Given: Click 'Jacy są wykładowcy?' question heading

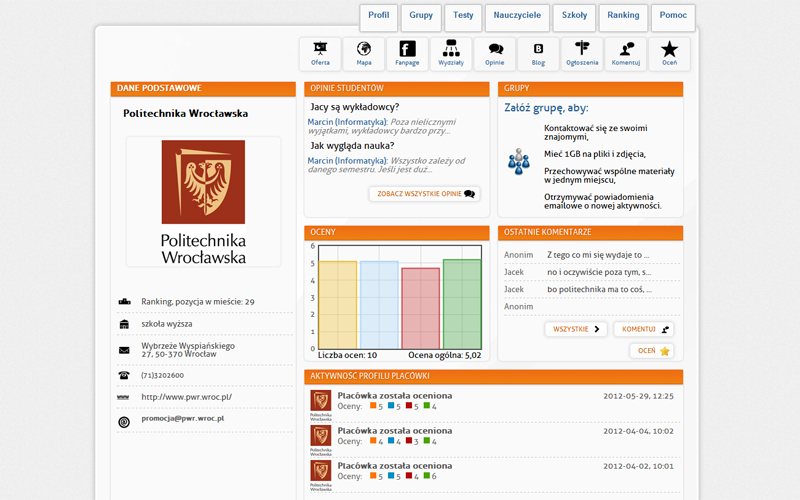Looking at the screenshot, I should [355, 107].
